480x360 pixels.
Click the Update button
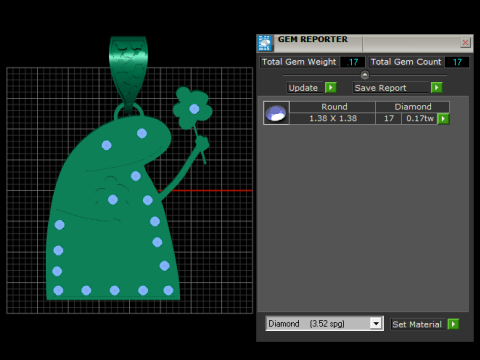pos(305,88)
